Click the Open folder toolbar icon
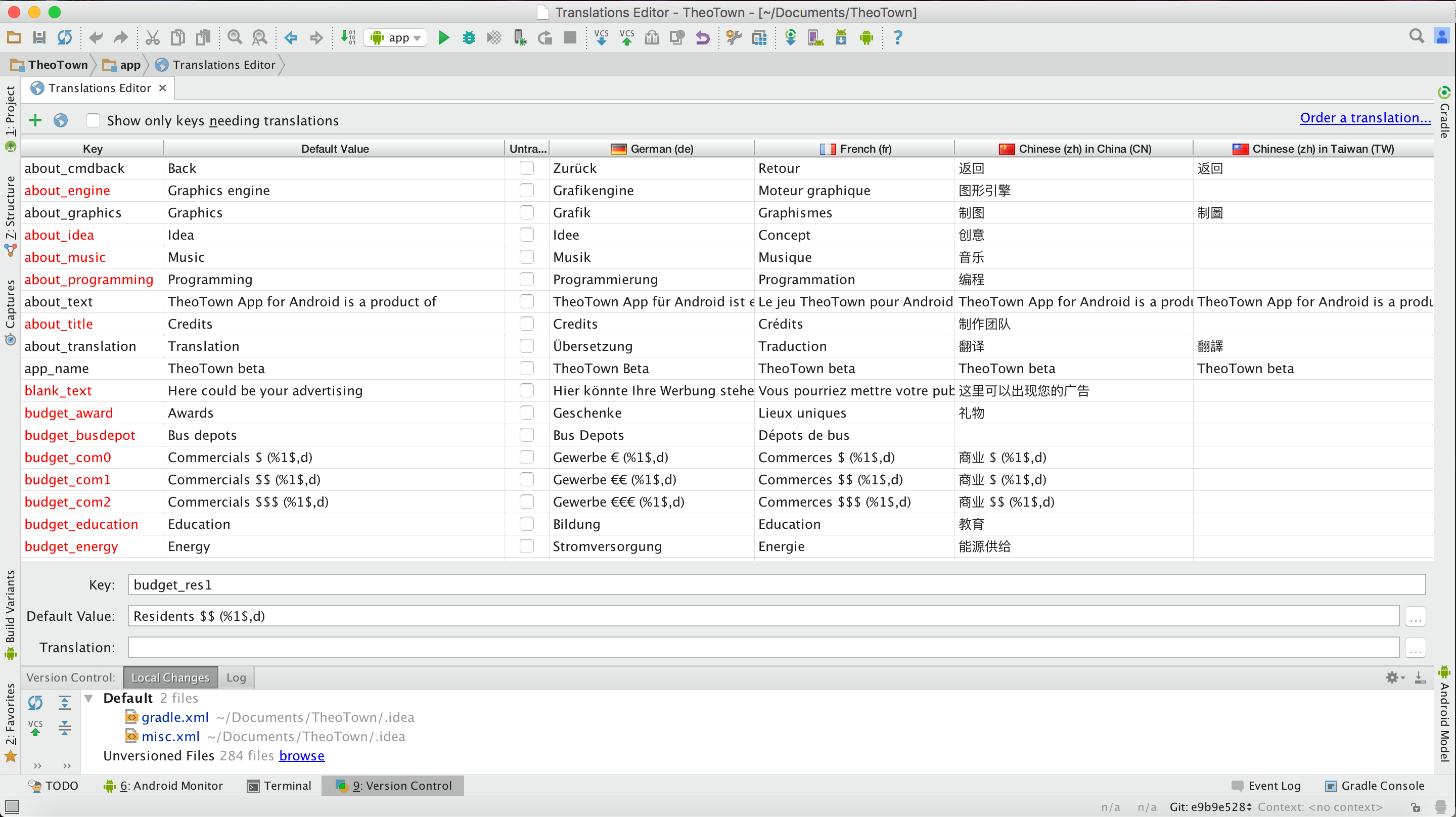This screenshot has width=1456, height=817. pos(14,38)
